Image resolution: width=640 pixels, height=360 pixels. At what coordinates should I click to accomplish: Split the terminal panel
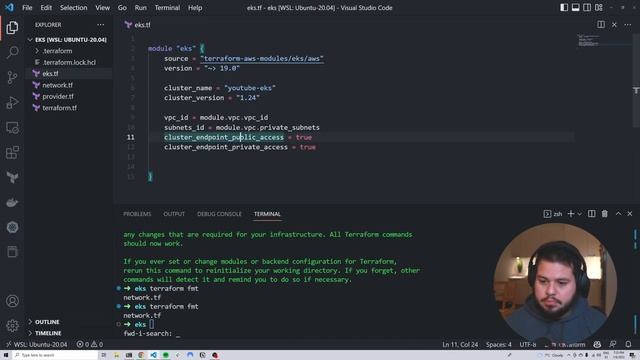click(x=591, y=214)
